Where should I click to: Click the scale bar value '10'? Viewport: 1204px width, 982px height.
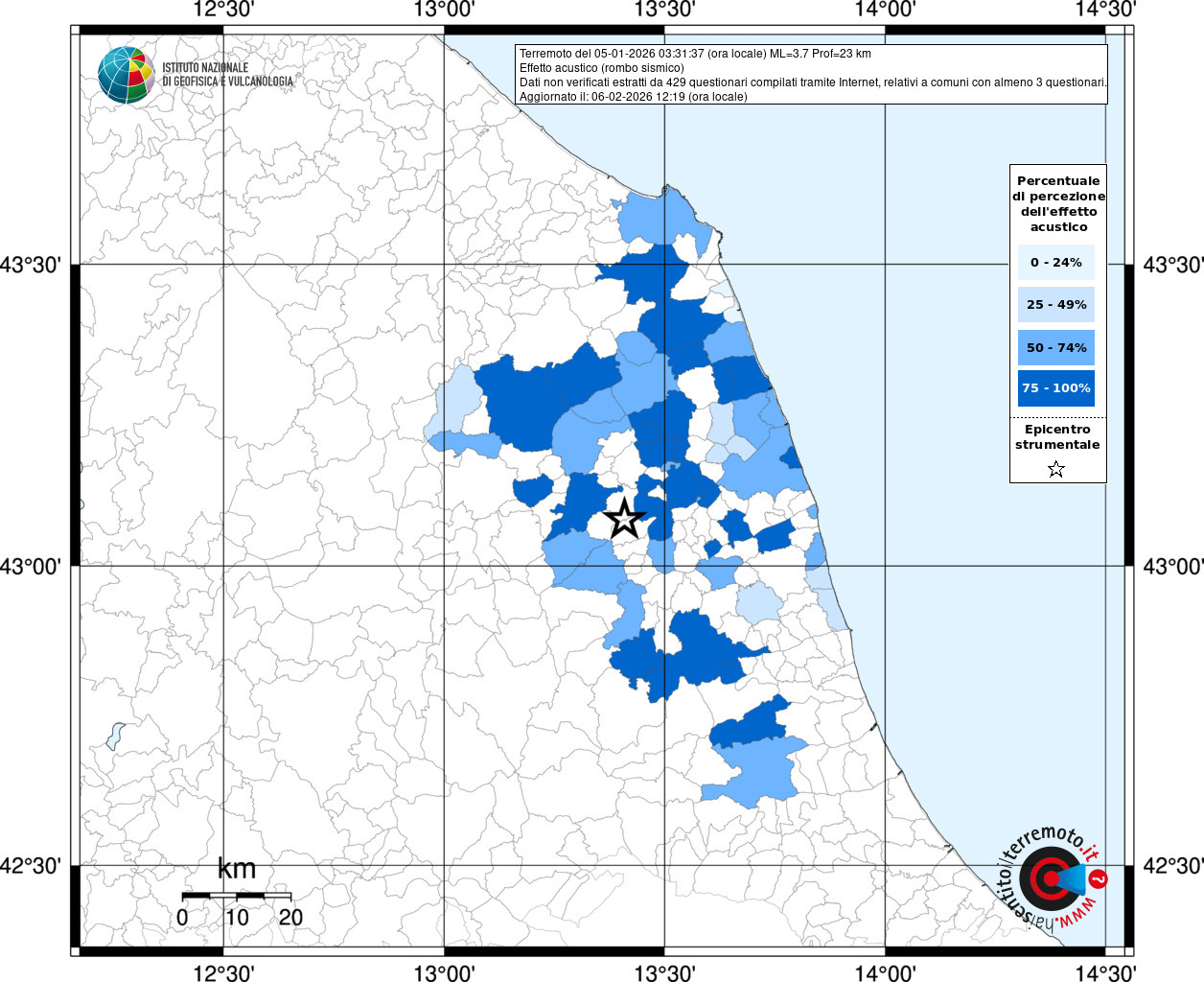236,917
